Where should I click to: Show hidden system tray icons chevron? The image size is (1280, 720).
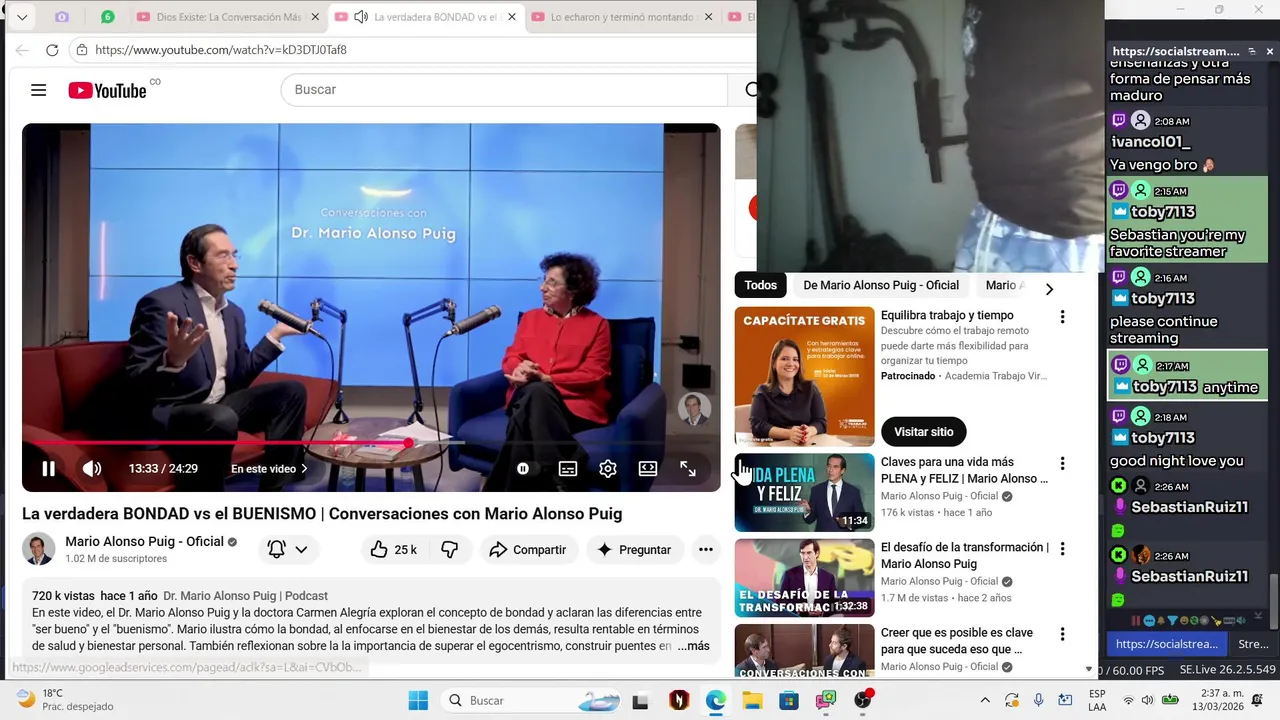click(x=985, y=700)
